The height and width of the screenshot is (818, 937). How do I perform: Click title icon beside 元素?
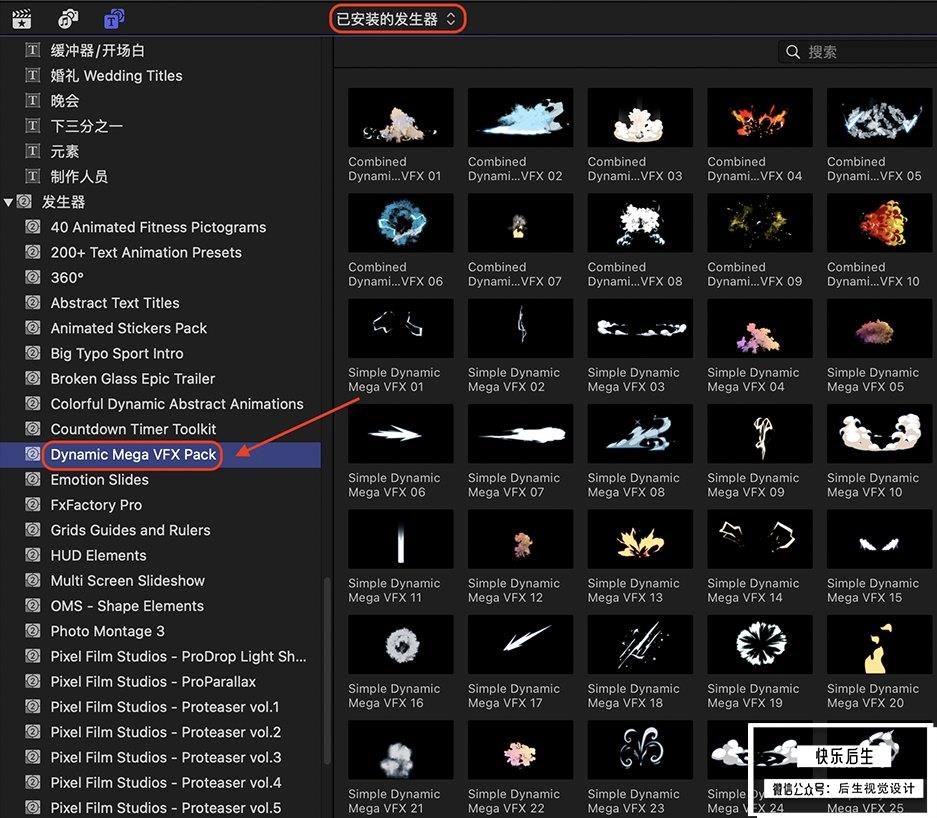[33, 151]
